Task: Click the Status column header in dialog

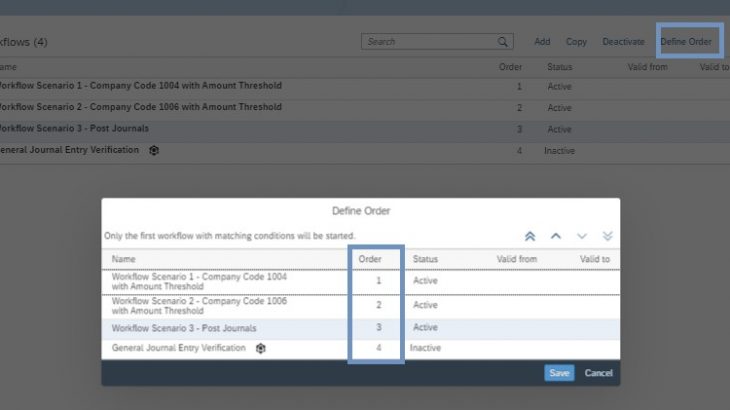Action: pos(425,259)
